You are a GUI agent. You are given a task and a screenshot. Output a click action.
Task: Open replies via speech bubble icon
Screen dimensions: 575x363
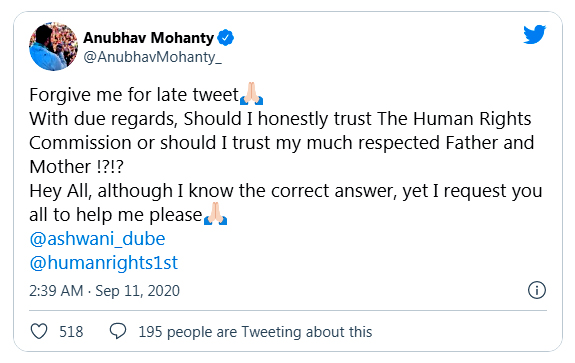tap(118, 331)
